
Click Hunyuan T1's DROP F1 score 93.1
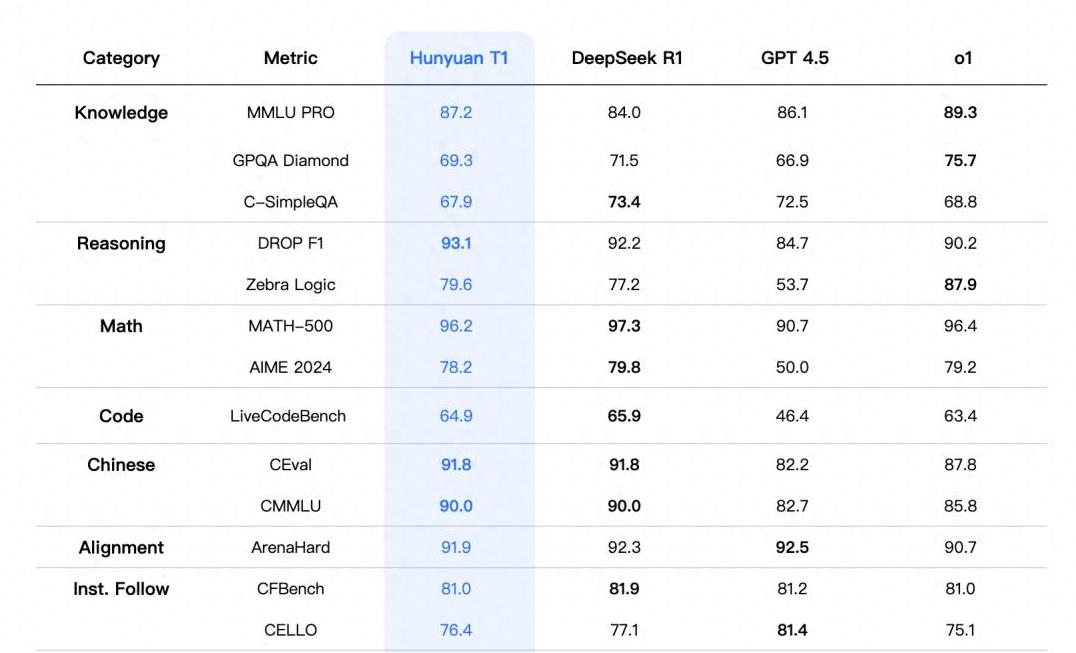tap(456, 244)
